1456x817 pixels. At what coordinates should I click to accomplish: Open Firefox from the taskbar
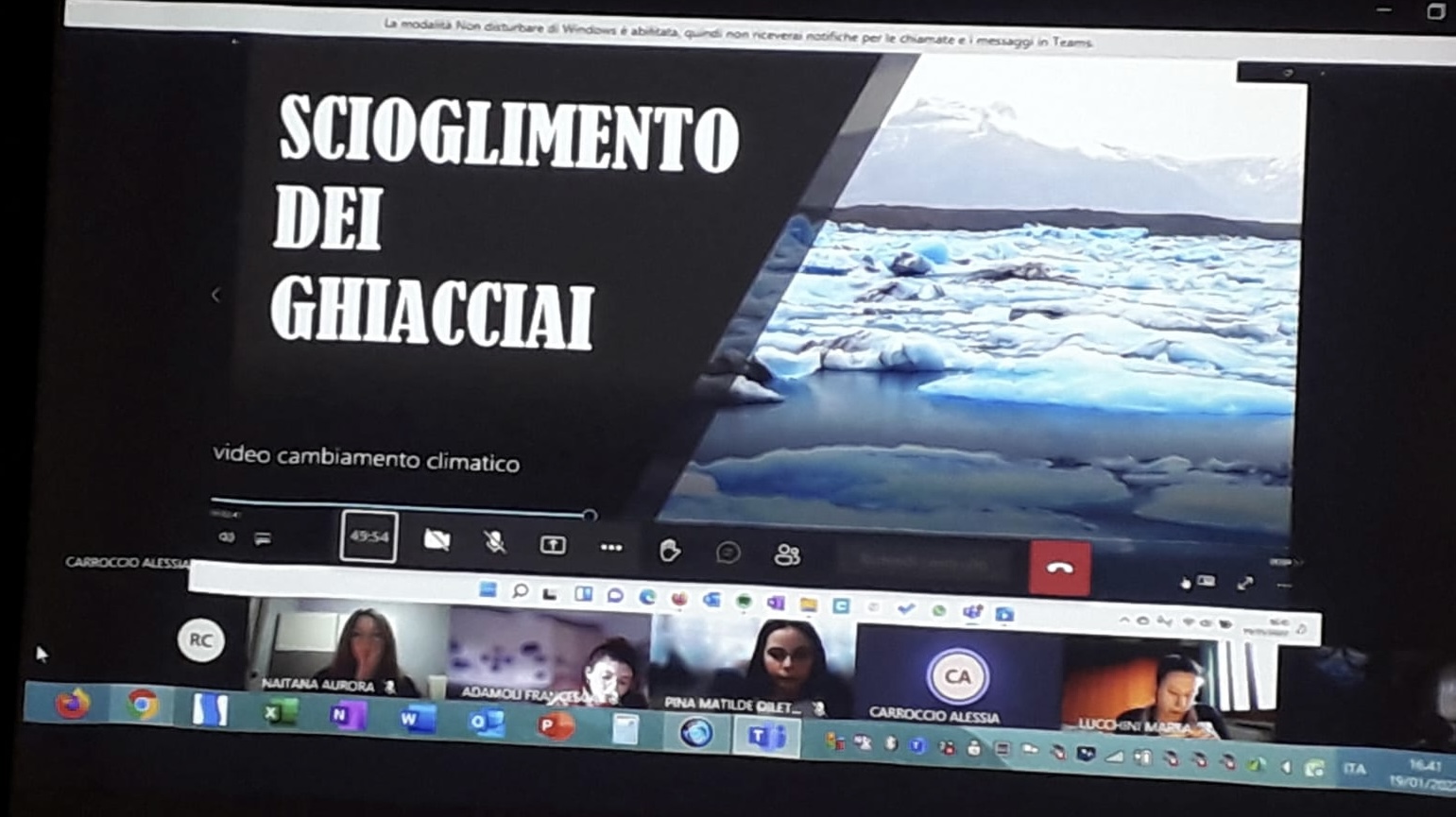click(73, 704)
